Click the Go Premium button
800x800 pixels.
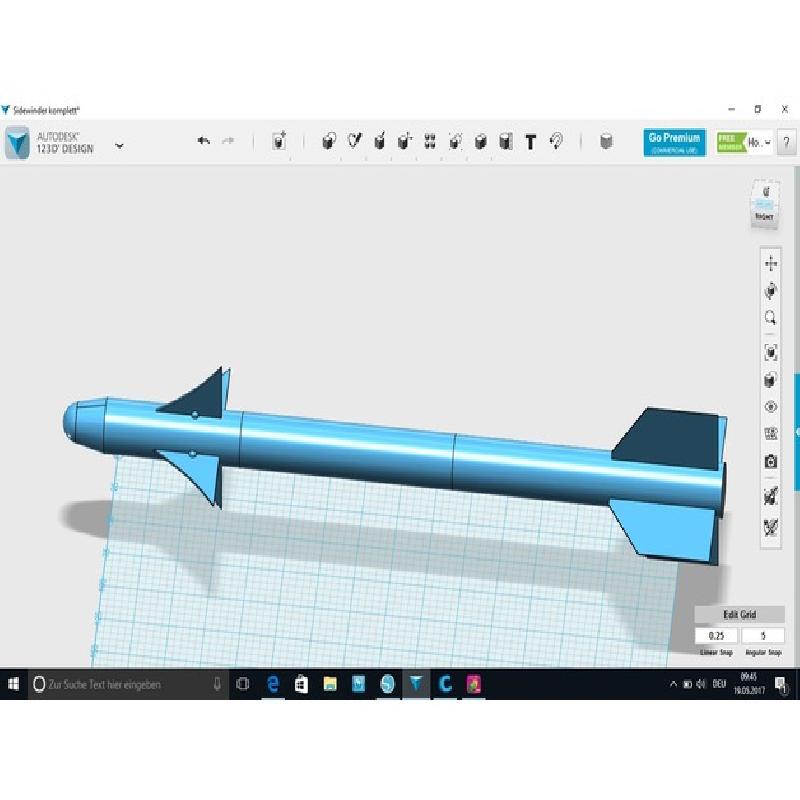[x=674, y=142]
